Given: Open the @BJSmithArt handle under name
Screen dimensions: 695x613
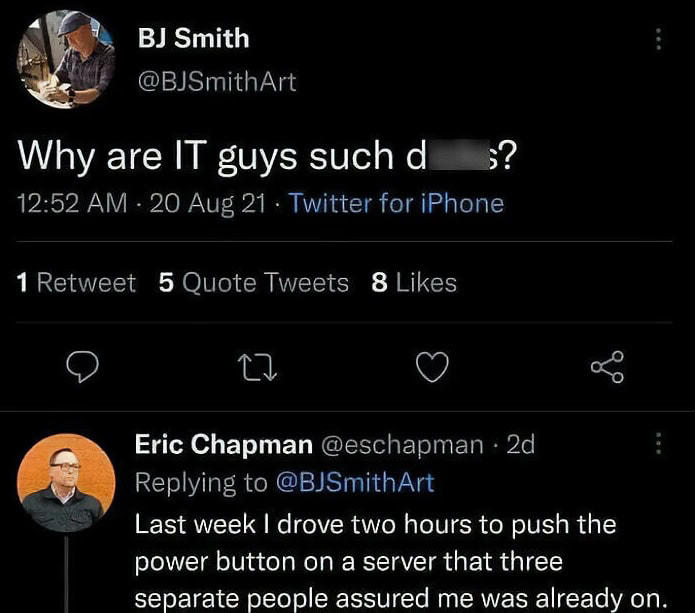Looking at the screenshot, I should tap(218, 82).
